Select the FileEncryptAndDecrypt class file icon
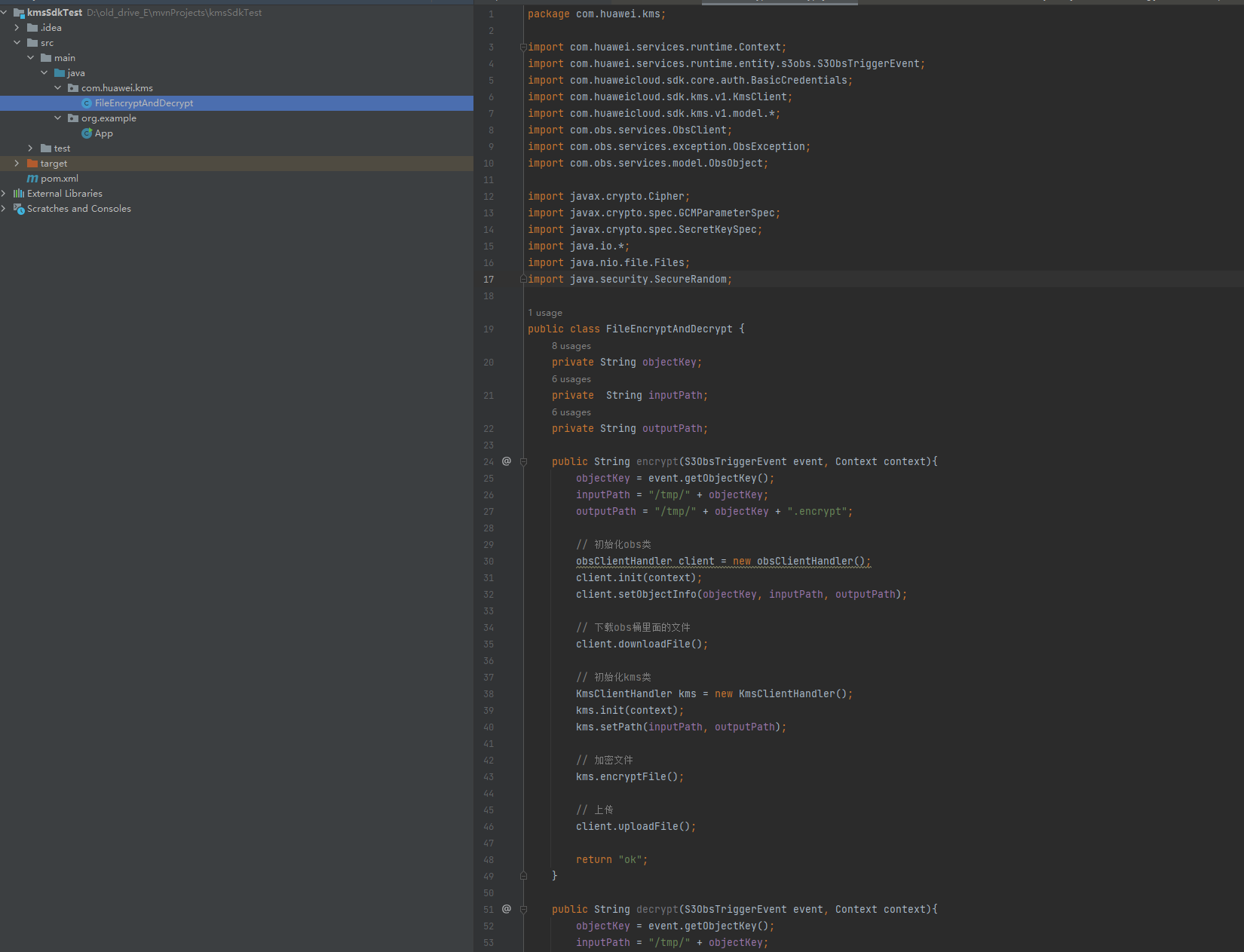The image size is (1244, 952). point(87,103)
